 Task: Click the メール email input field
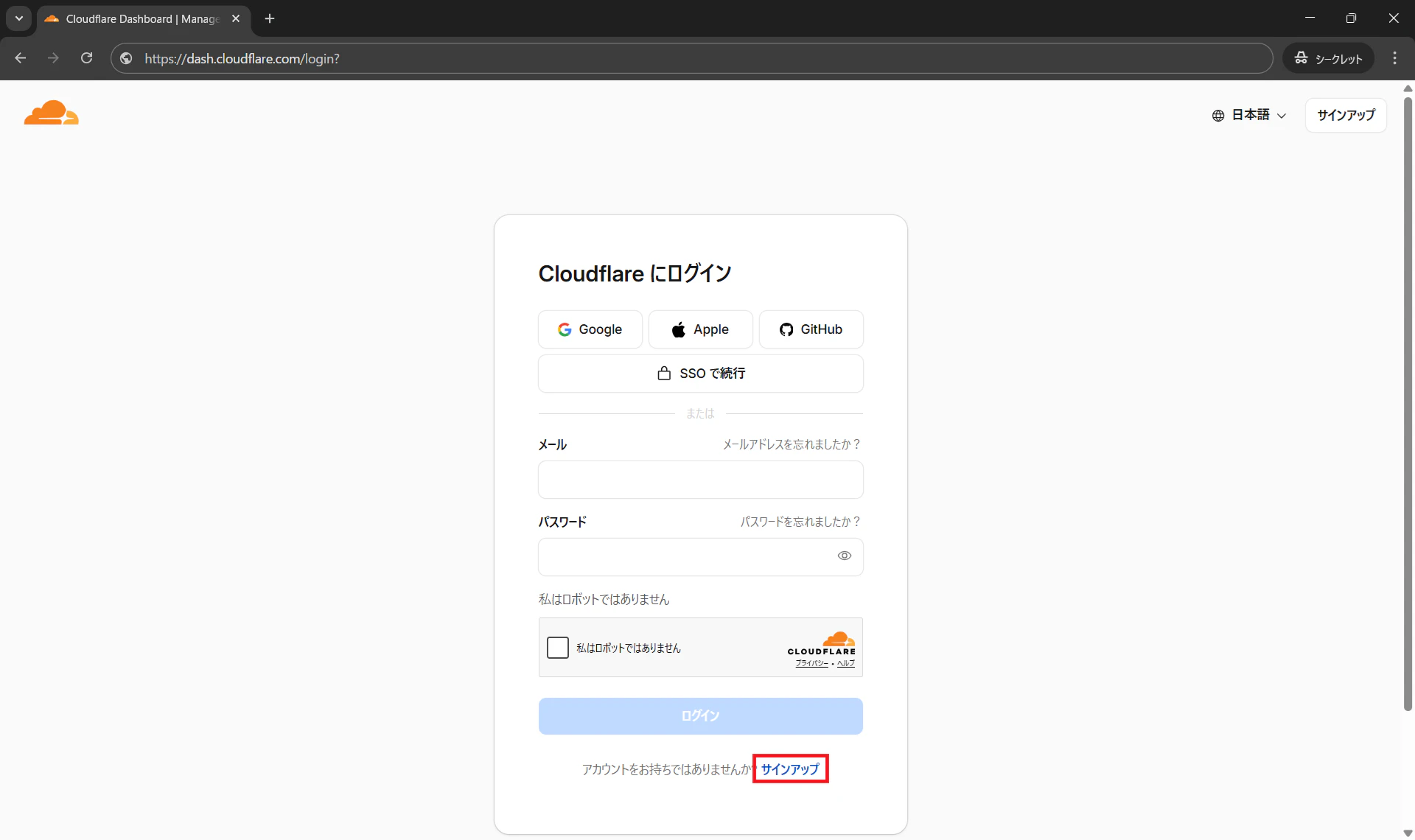[x=700, y=480]
